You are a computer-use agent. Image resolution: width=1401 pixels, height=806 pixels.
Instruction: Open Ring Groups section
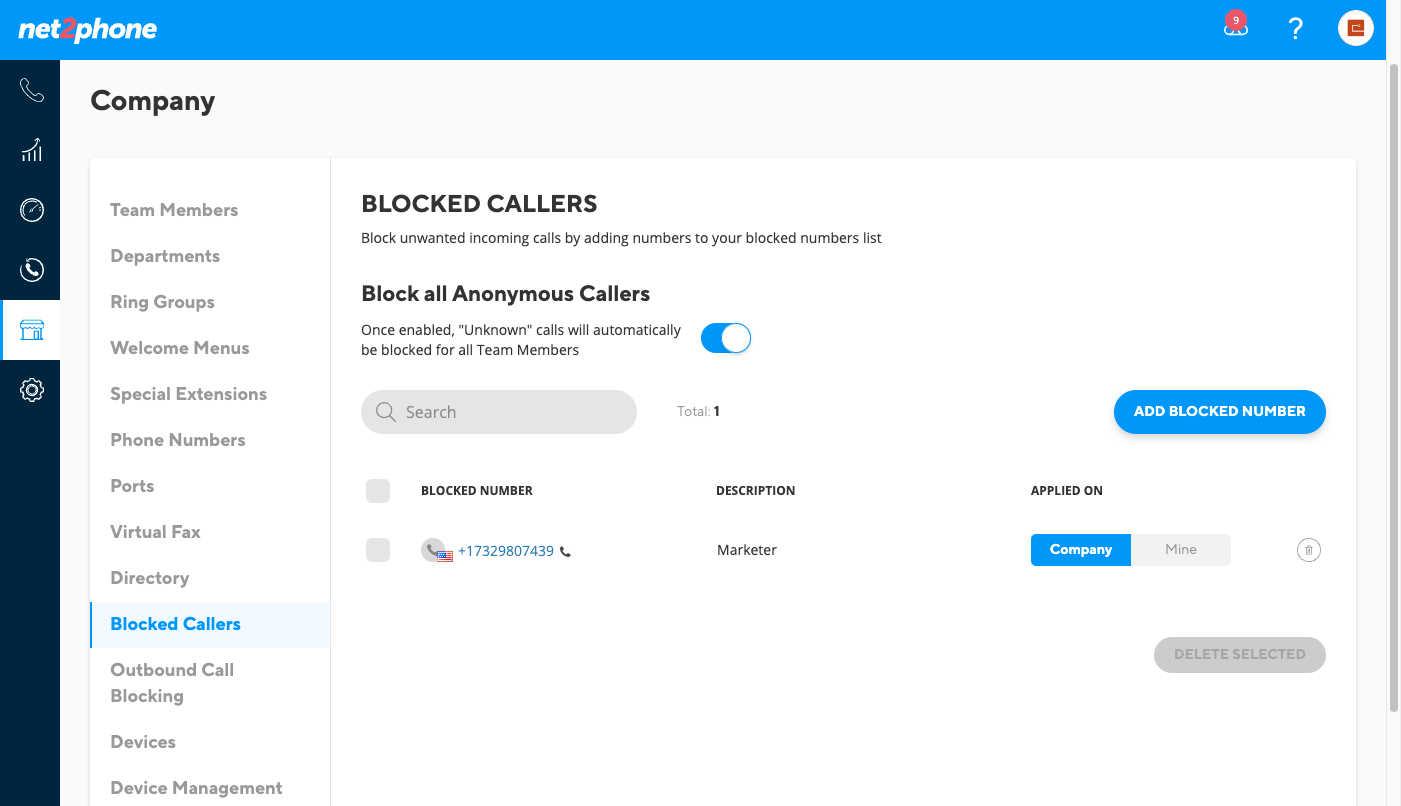click(162, 302)
